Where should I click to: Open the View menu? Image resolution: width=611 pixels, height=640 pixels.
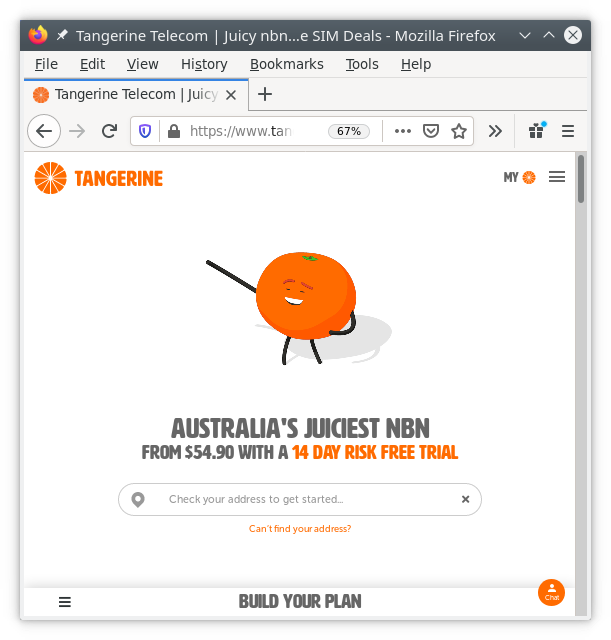[x=142, y=64]
